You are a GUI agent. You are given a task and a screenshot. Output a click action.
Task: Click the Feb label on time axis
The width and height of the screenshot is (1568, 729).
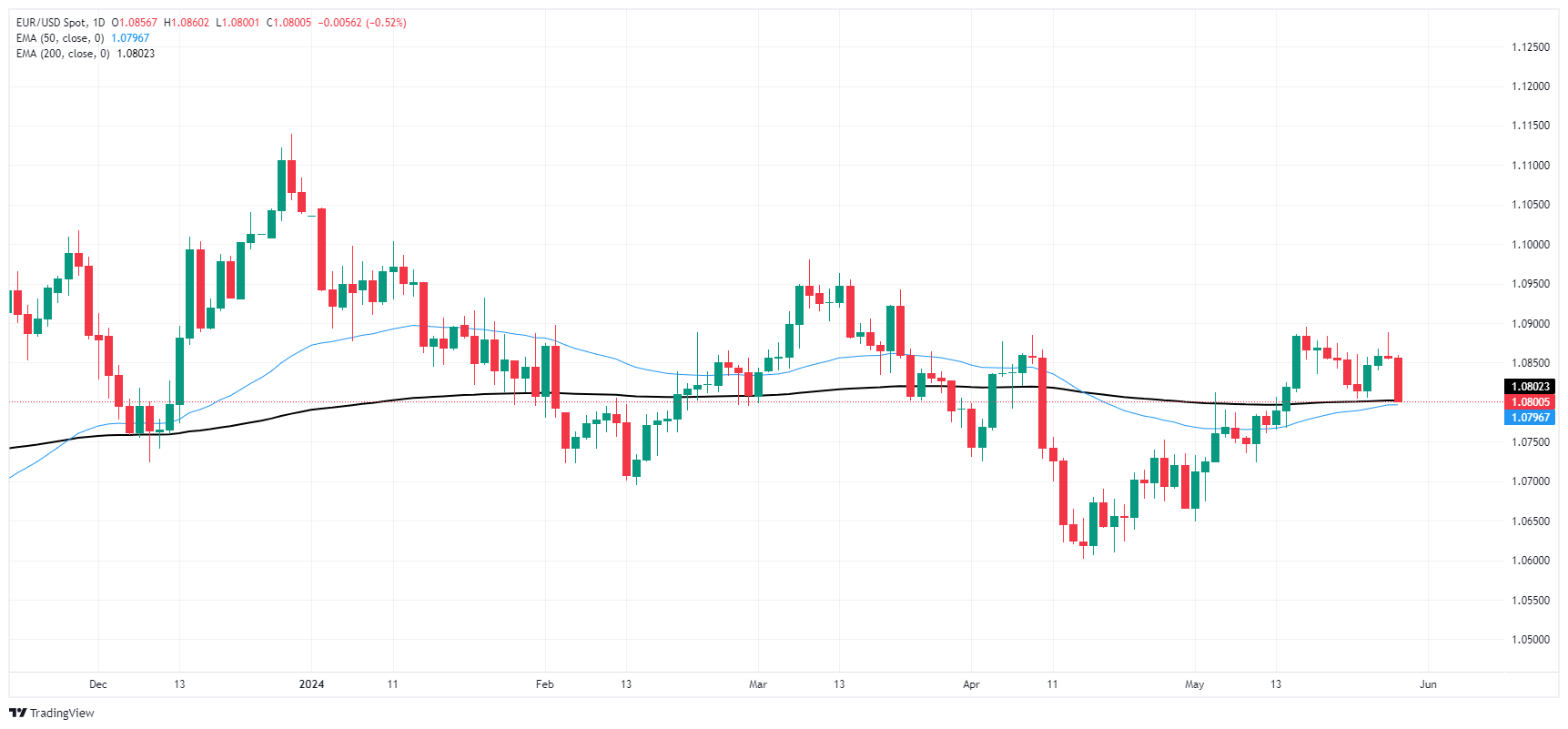[544, 684]
